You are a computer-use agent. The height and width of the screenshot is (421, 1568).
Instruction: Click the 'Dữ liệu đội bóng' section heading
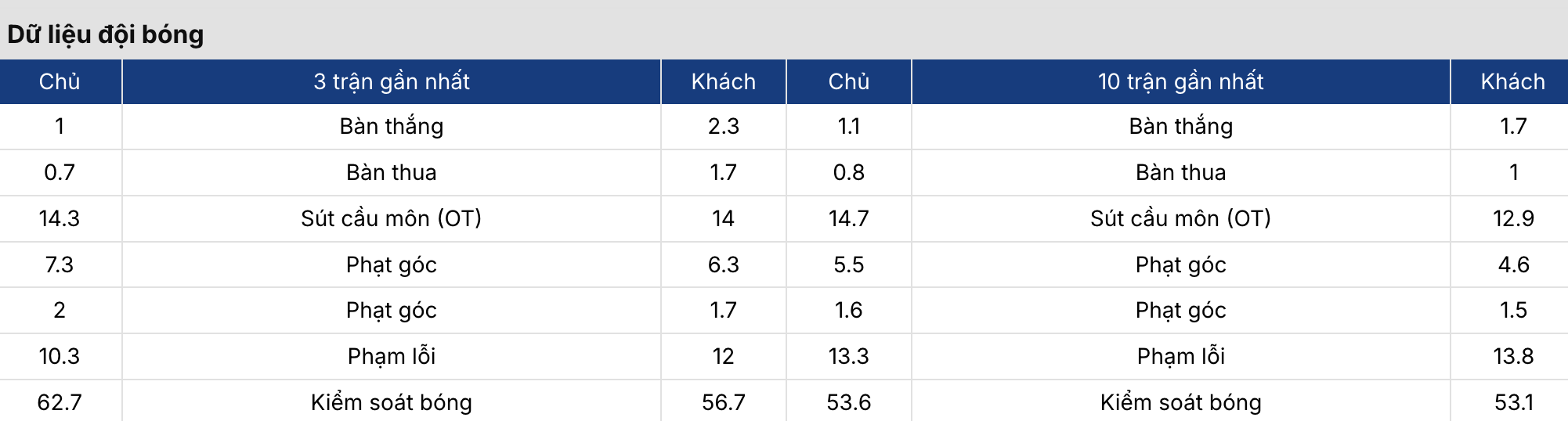pyautogui.click(x=106, y=34)
